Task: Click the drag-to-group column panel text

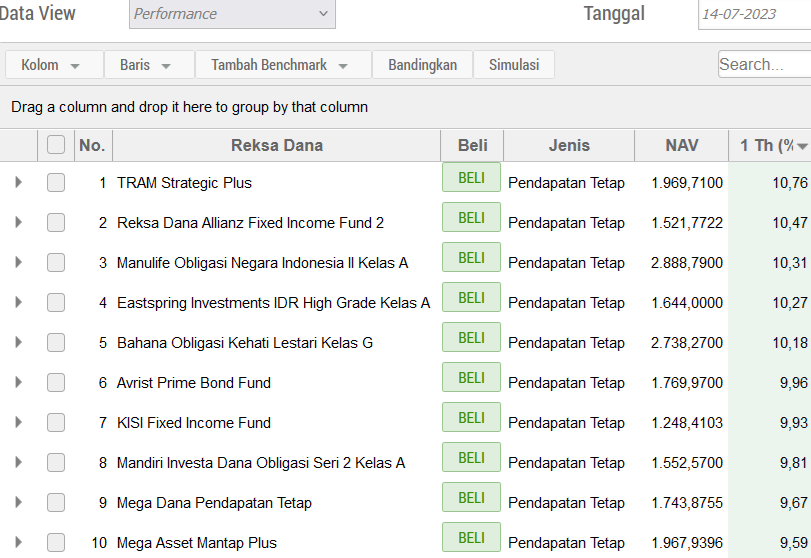Action: (189, 107)
